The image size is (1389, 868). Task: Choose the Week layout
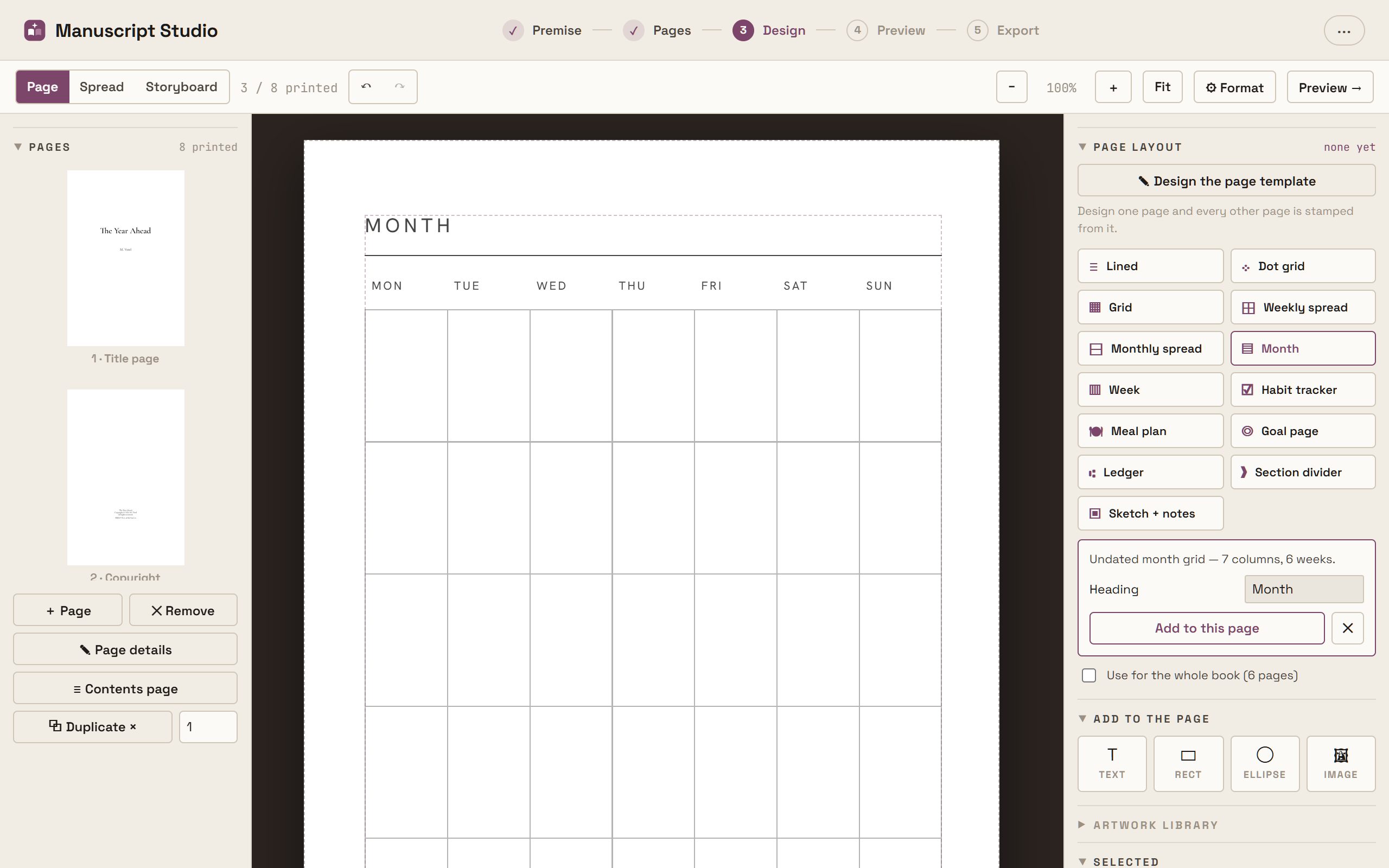point(1150,390)
